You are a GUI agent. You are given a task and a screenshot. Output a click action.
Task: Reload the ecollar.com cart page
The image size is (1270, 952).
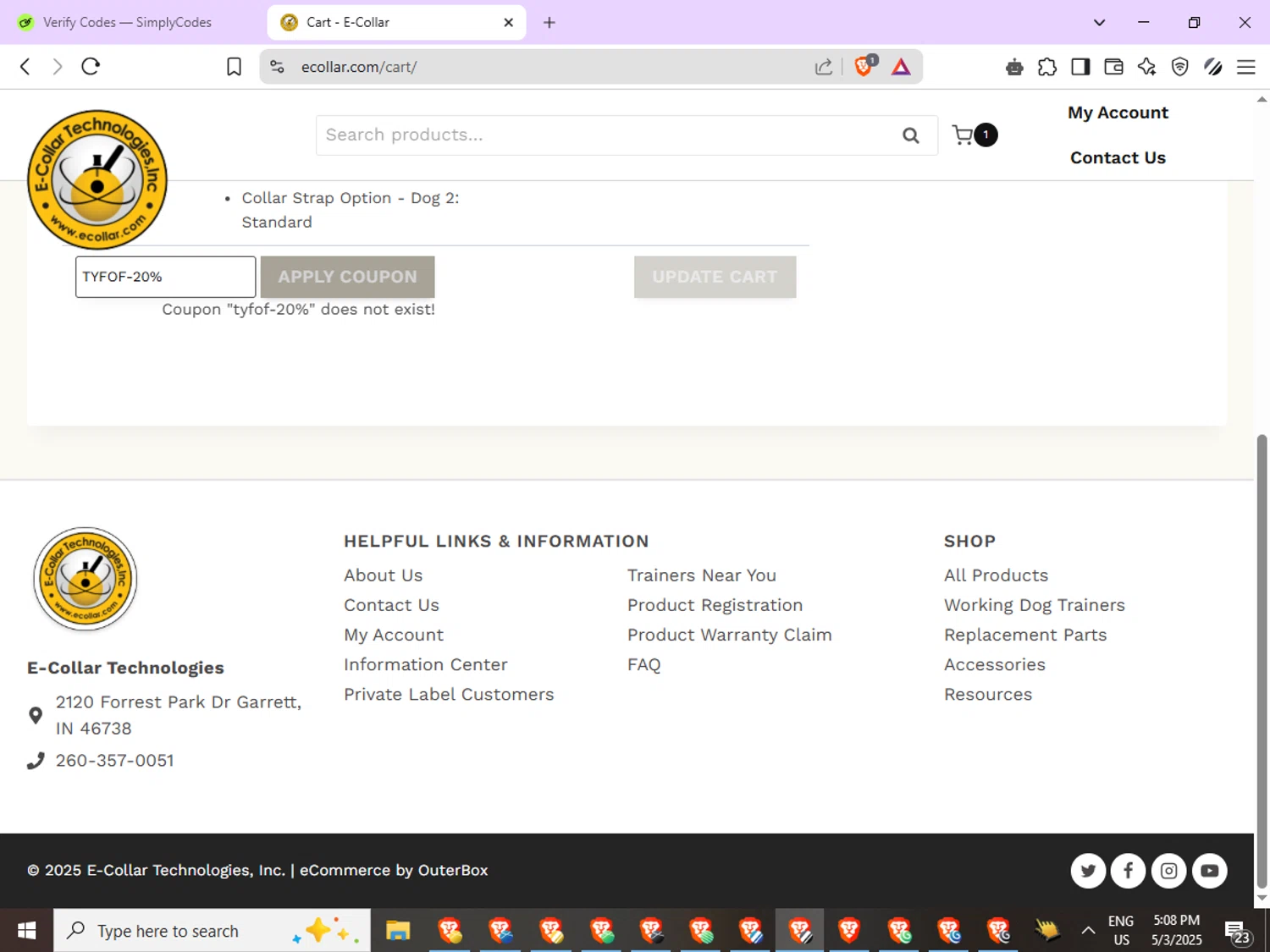click(91, 67)
